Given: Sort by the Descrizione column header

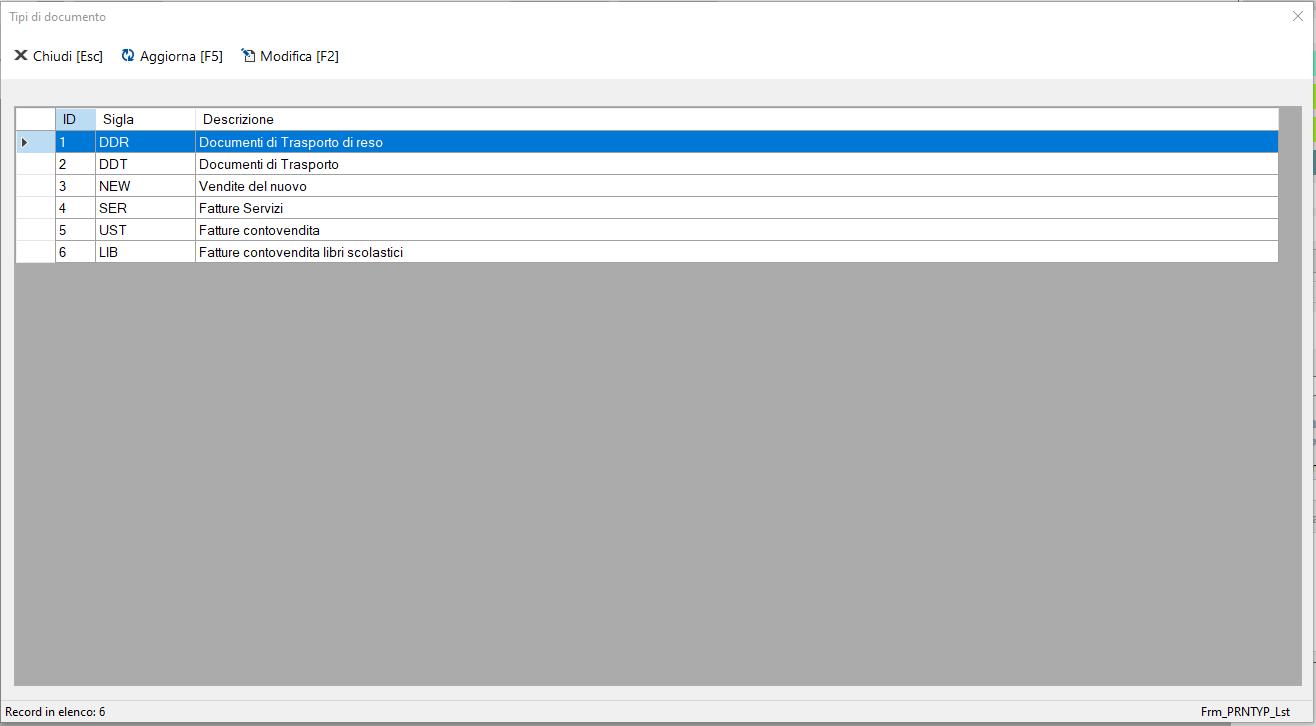Looking at the screenshot, I should click(737, 119).
